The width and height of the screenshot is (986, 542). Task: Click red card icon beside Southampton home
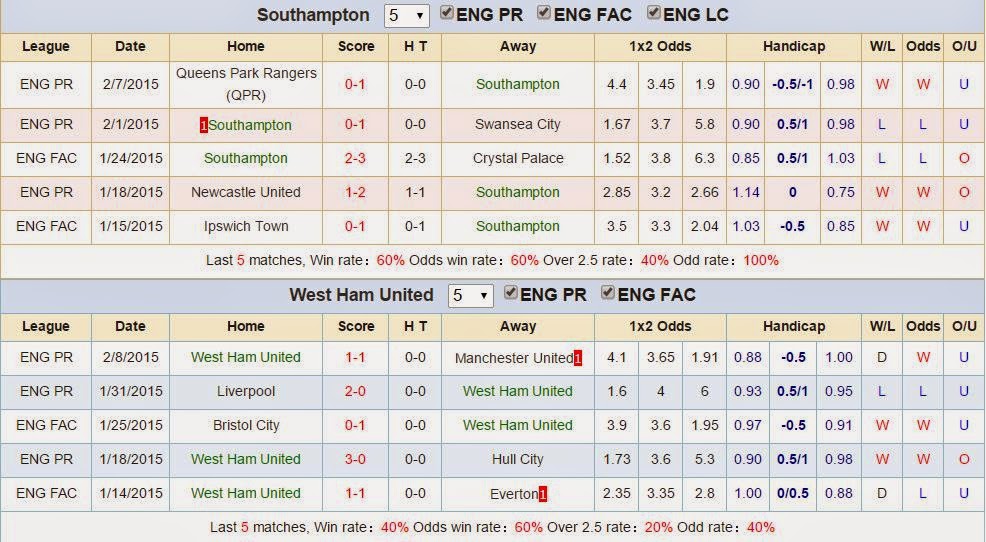coord(204,125)
